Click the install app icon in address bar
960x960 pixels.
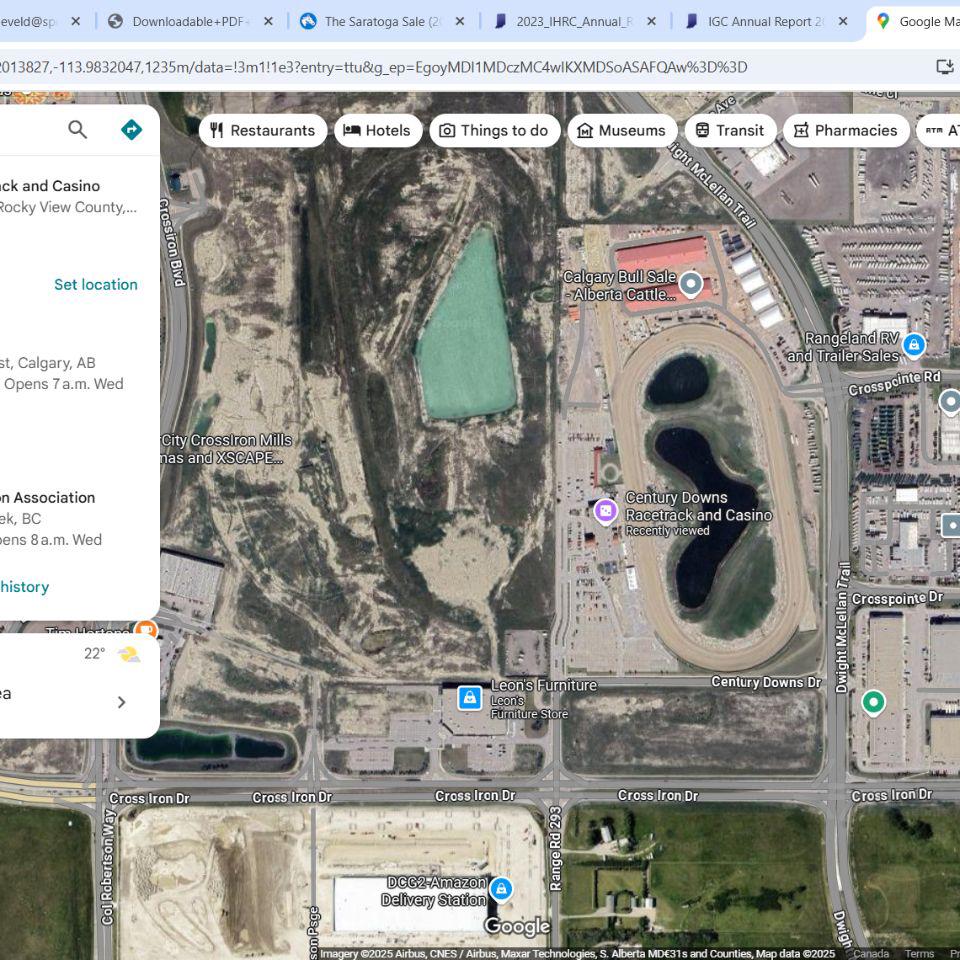coord(945,67)
